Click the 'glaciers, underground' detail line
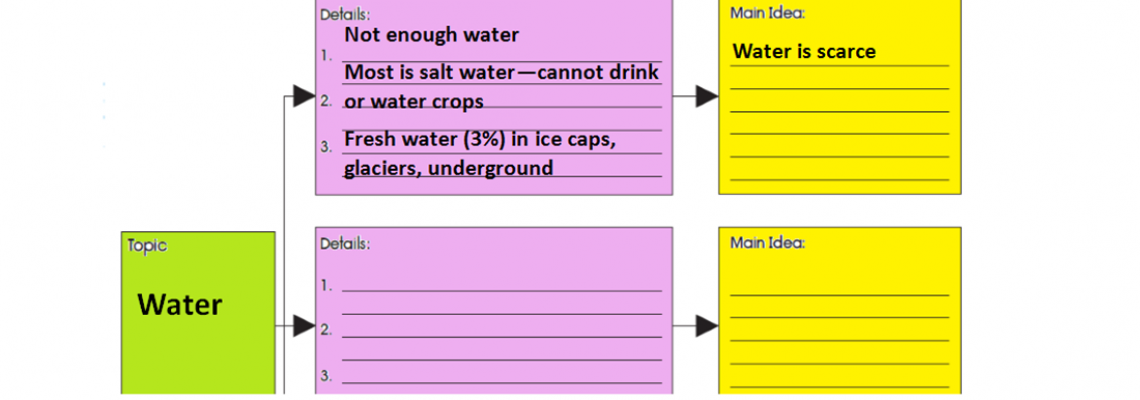The height and width of the screenshot is (400, 1140). pos(449,168)
